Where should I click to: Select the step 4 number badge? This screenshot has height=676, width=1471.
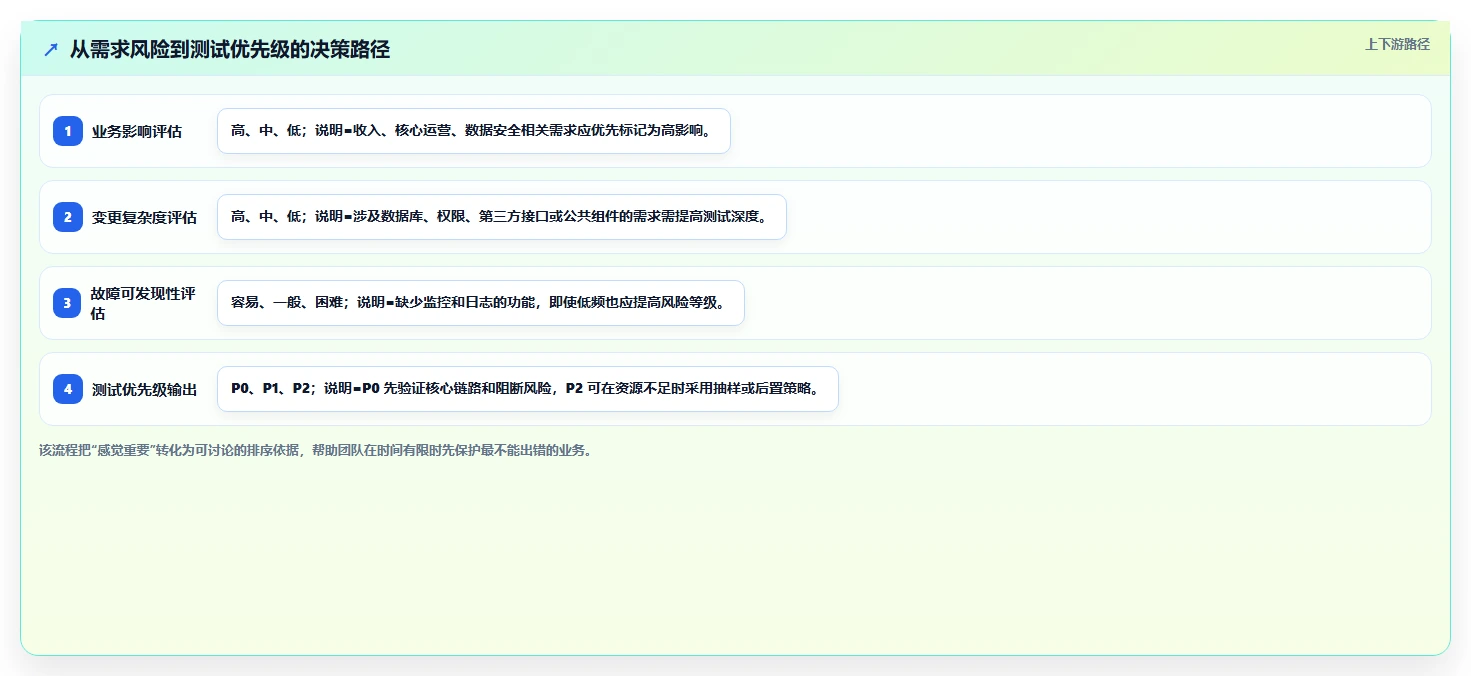(68, 389)
